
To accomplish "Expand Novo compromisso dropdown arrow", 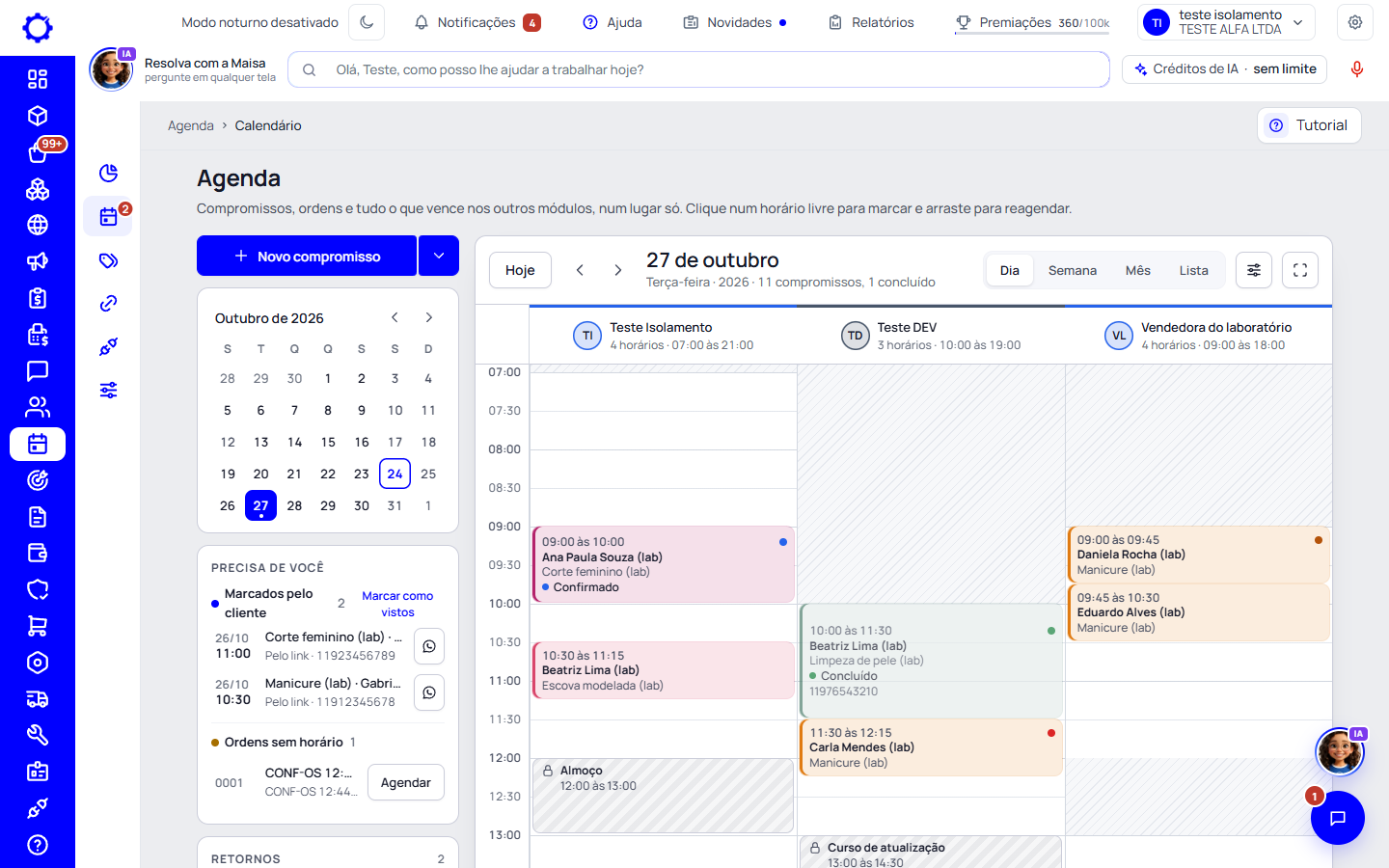I will 439,256.
